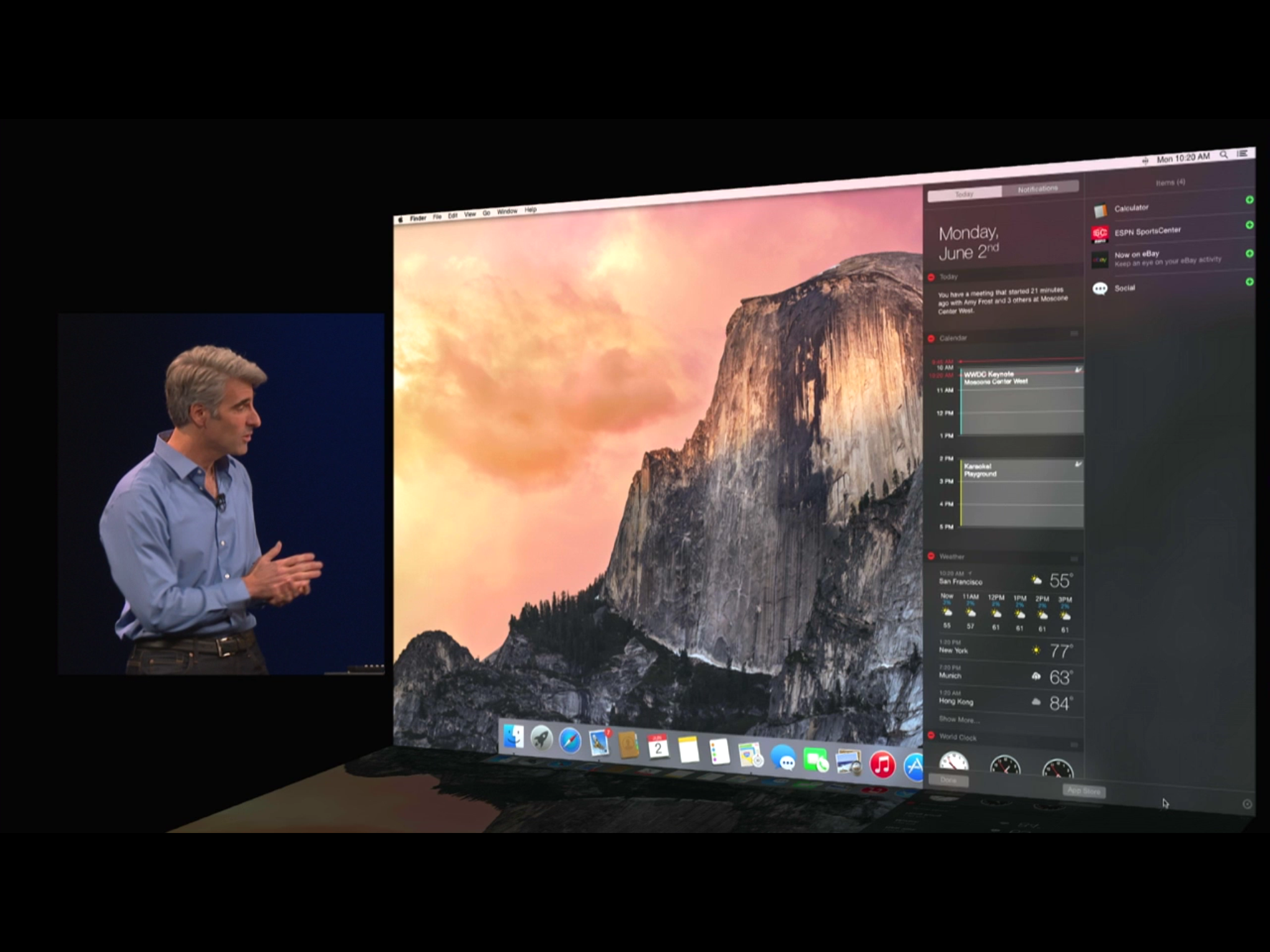
Task: Open the File menu
Action: 437,217
